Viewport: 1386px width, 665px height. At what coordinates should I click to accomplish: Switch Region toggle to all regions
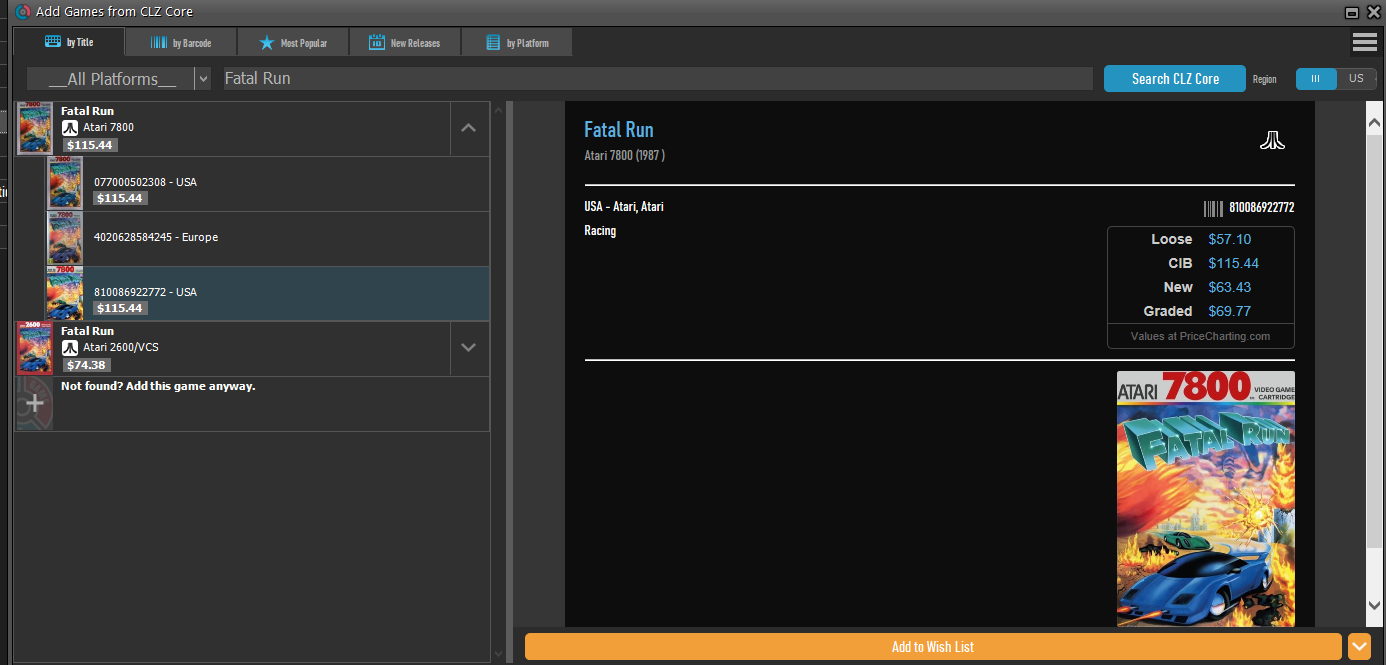[x=1316, y=79]
